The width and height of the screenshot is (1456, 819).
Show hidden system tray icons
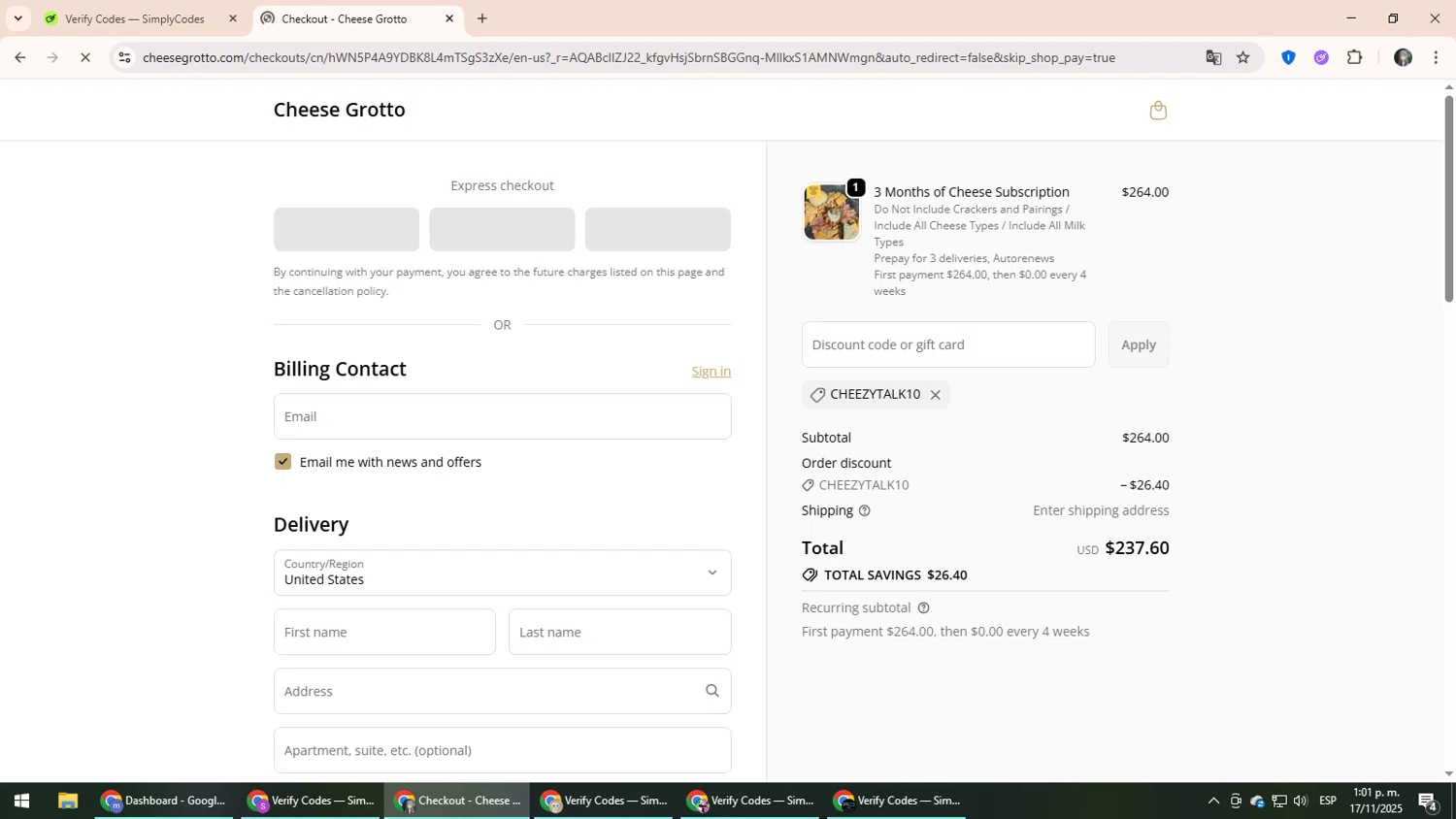click(x=1213, y=801)
